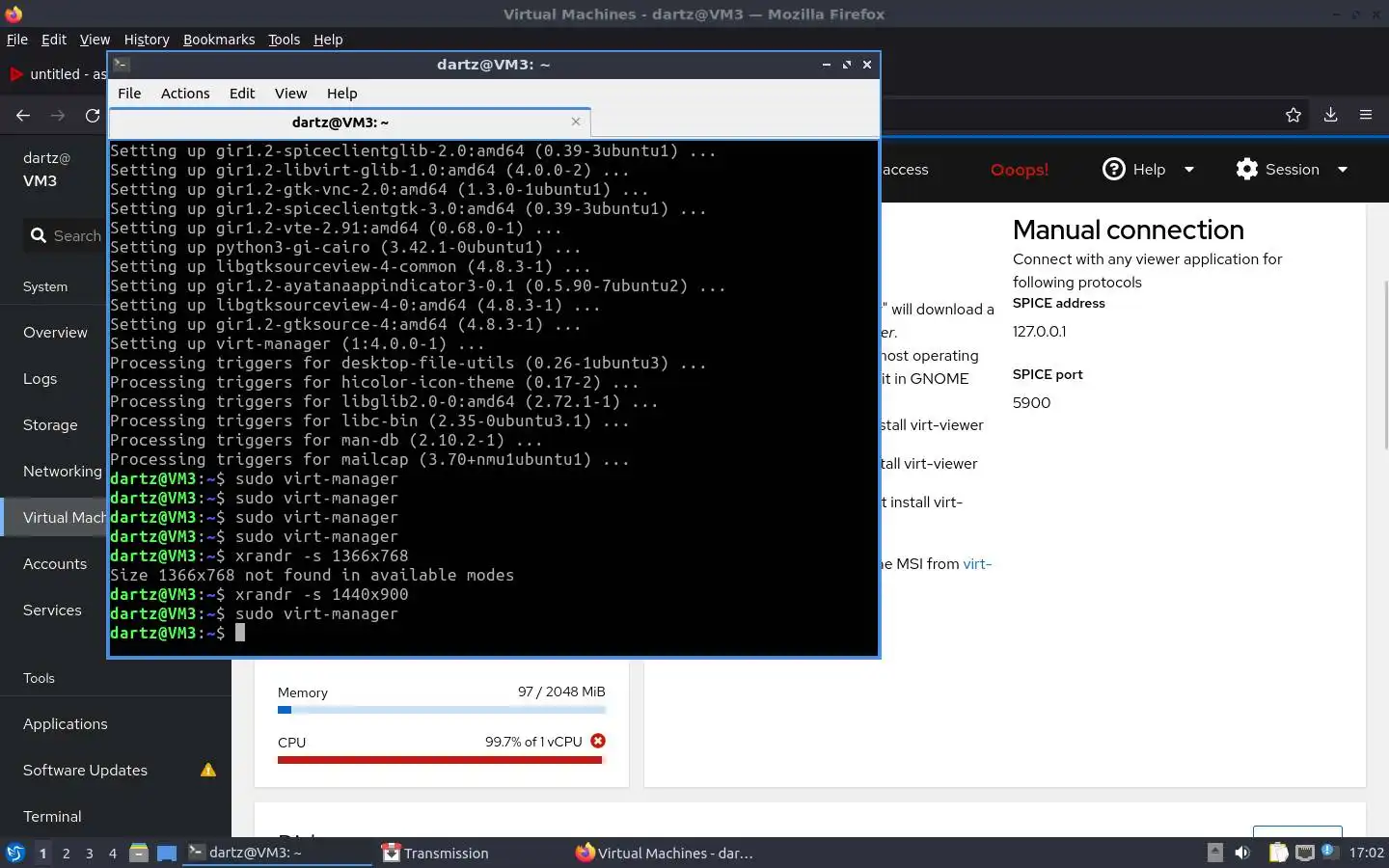1389x868 pixels.
Task: Open file manager from taskbar launcher
Action: tap(139, 853)
